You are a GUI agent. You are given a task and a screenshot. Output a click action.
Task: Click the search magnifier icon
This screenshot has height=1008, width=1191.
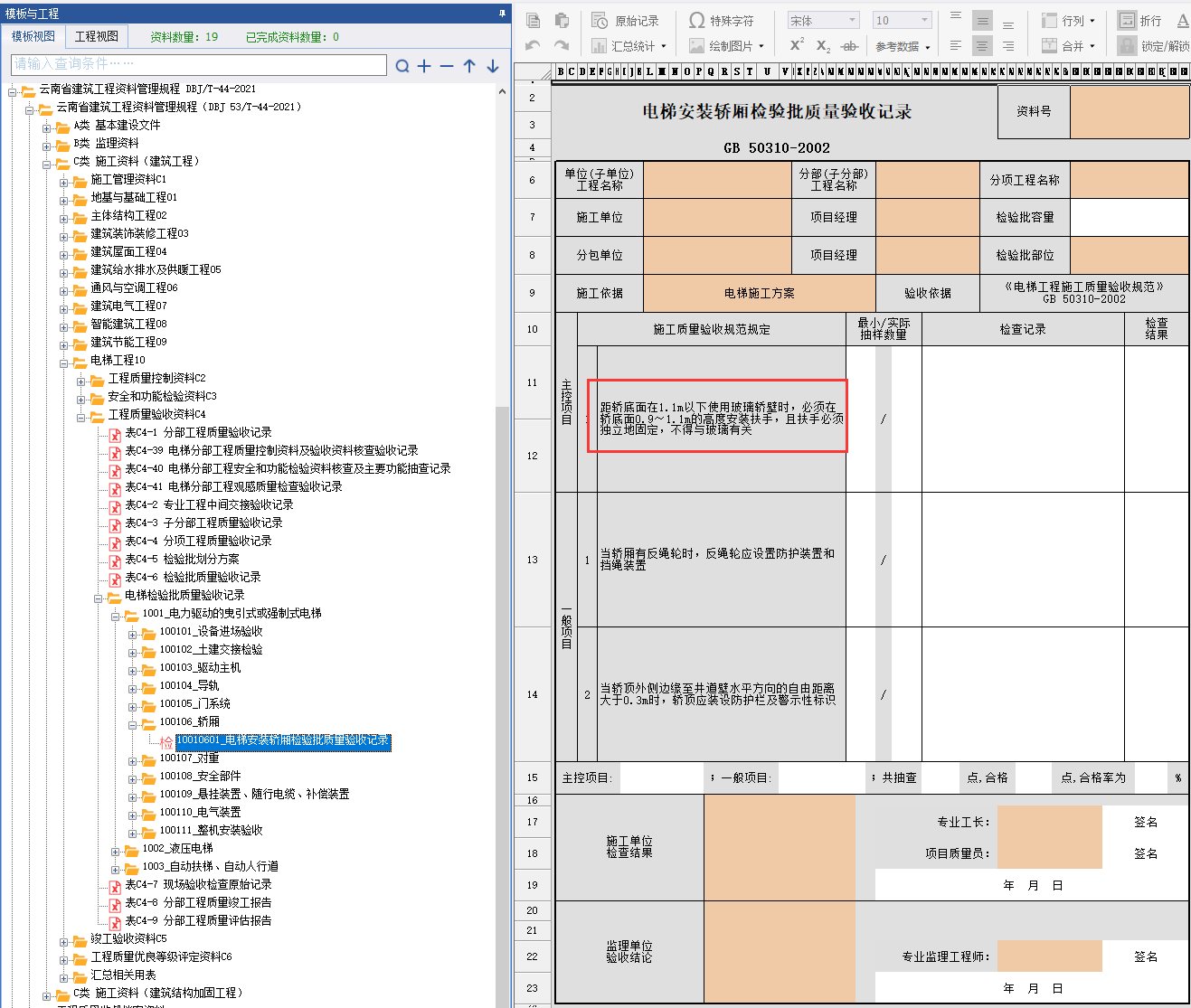402,66
